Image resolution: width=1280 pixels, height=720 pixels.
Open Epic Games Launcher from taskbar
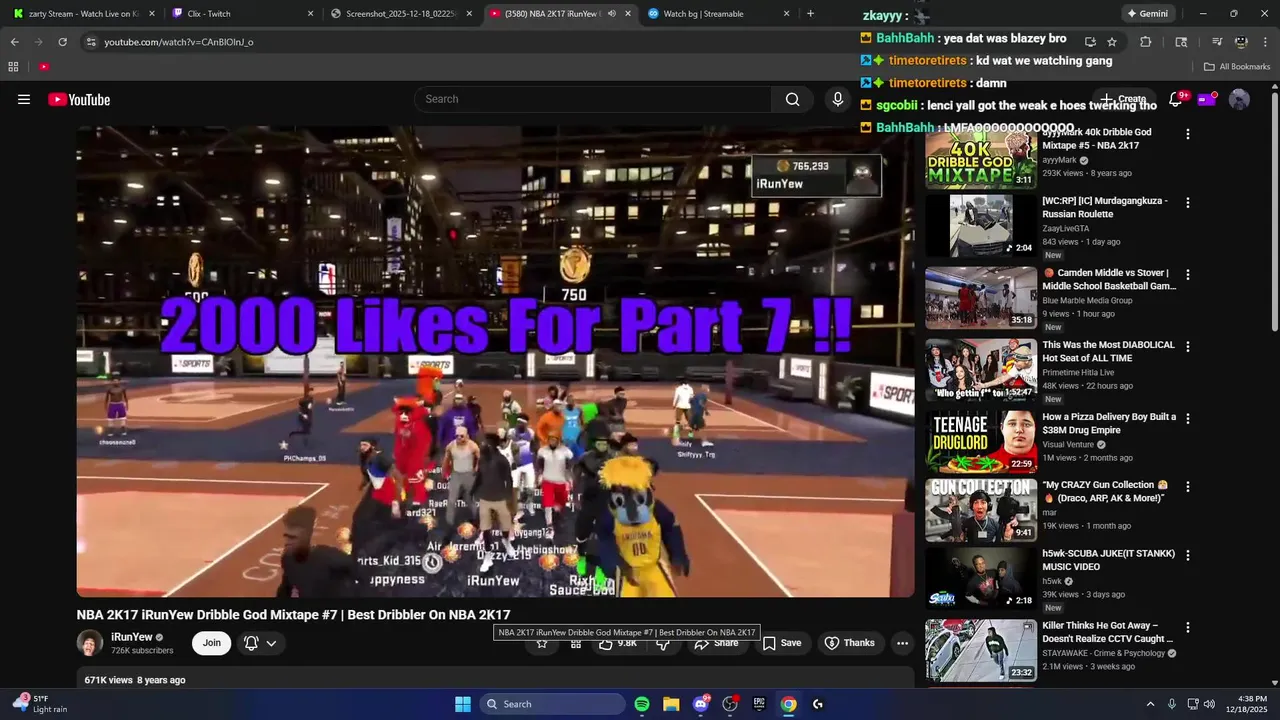(759, 704)
